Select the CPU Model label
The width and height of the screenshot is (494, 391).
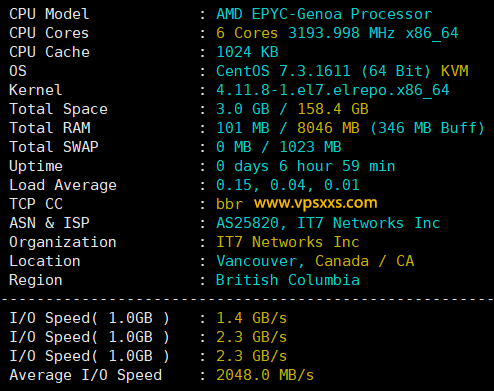point(49,14)
